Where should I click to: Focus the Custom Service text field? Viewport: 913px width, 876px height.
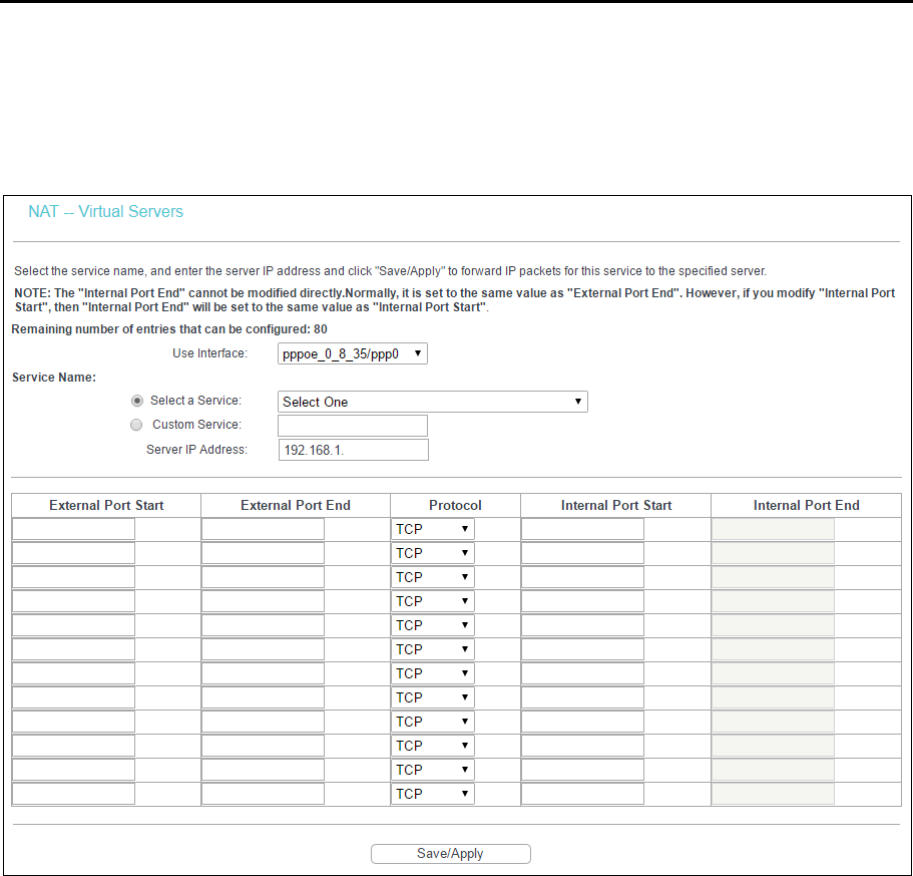(x=353, y=426)
